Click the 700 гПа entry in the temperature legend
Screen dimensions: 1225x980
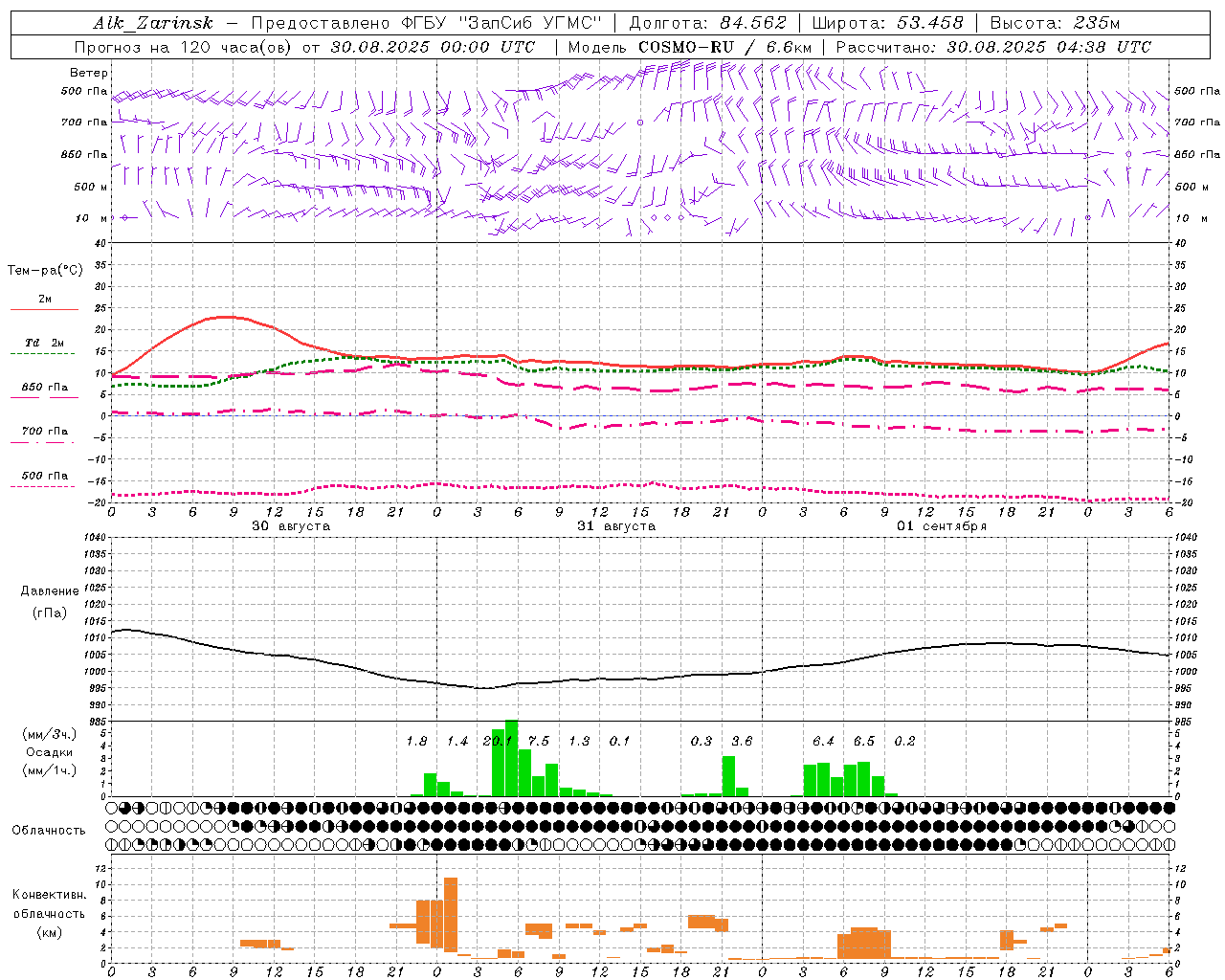coord(44,432)
